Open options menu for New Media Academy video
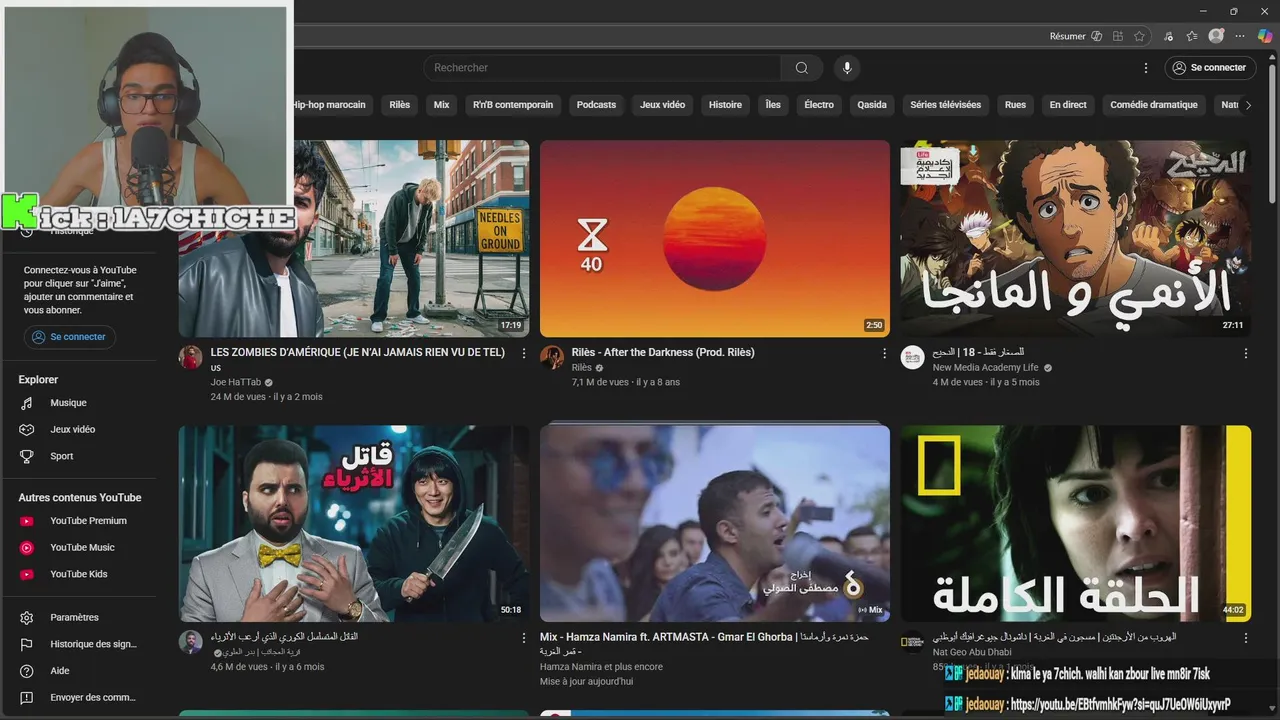Screen dimensions: 1280x720 coord(1246,353)
